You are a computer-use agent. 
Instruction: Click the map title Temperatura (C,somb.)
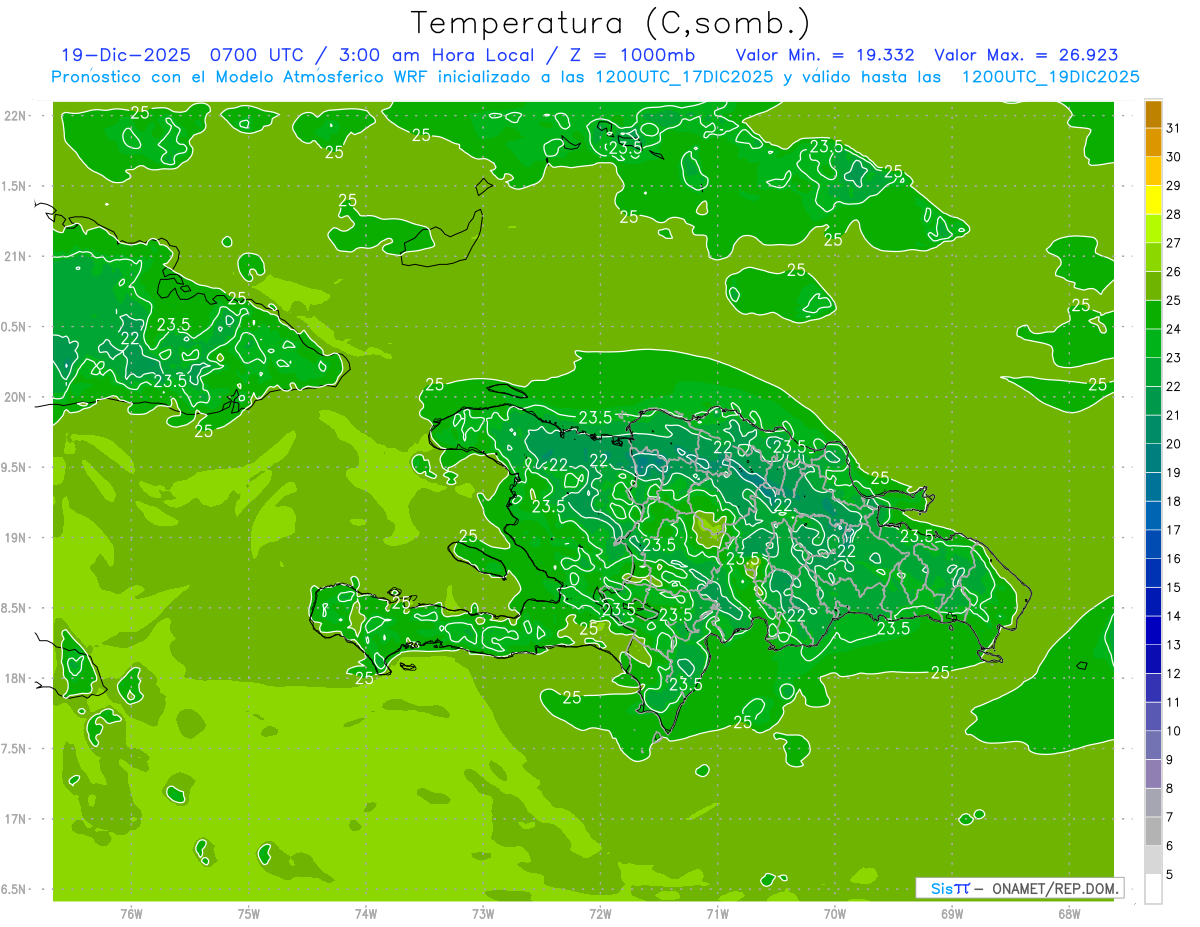pos(610,22)
